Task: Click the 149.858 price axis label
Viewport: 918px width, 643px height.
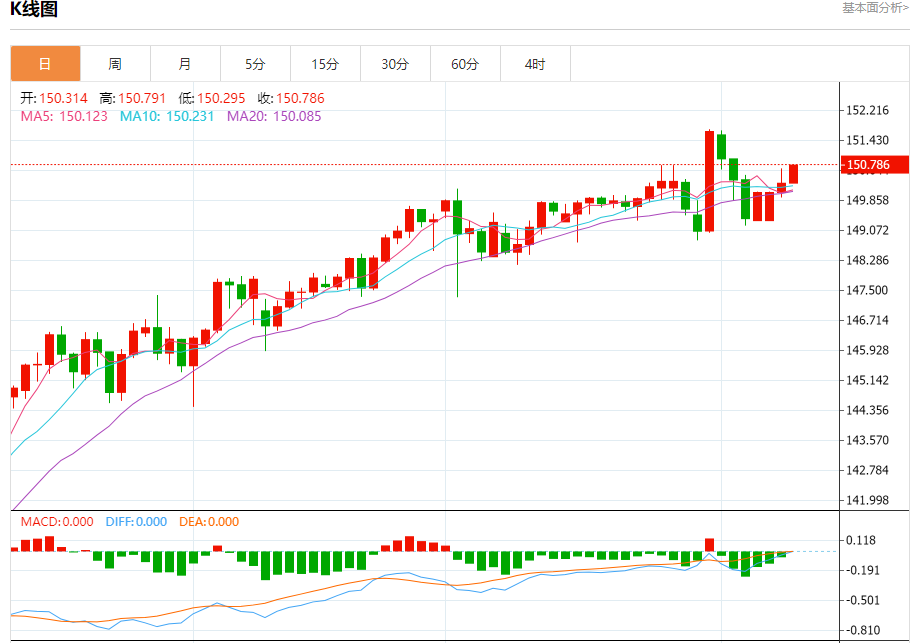Action: (868, 200)
